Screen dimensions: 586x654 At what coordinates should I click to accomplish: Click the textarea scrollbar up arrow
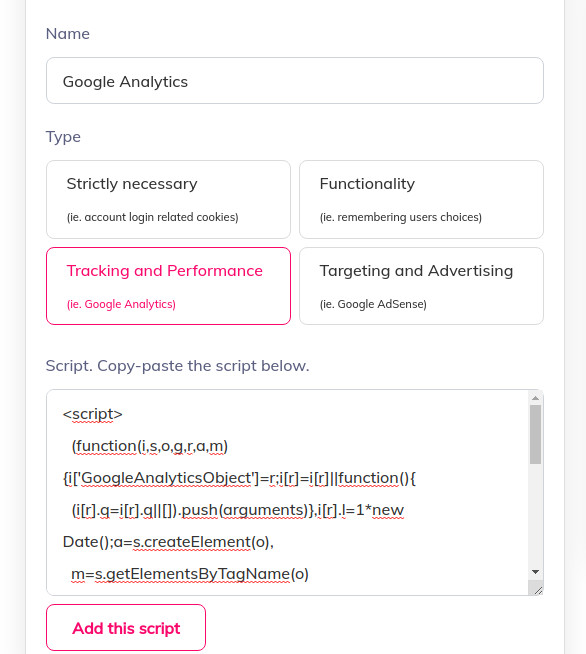click(x=536, y=398)
